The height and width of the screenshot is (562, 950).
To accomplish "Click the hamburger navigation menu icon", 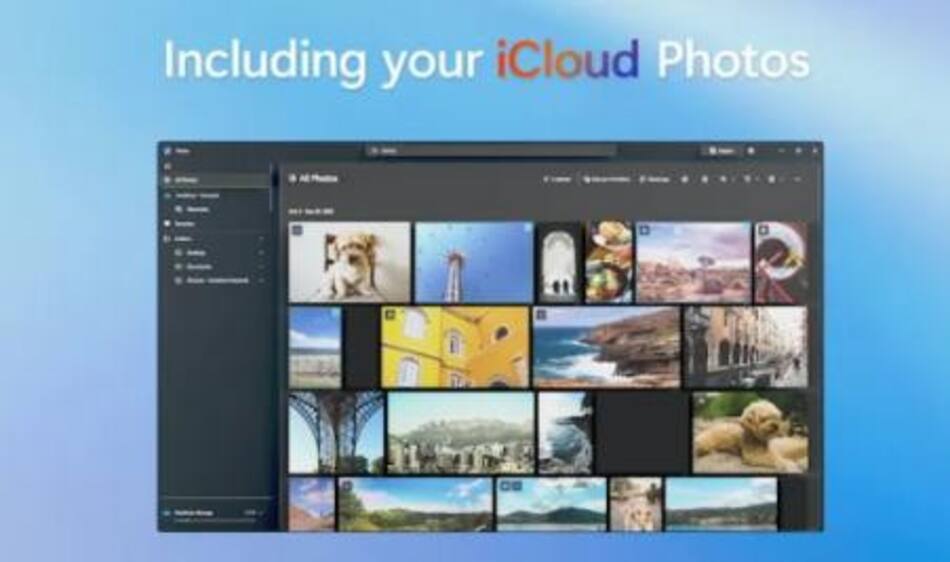I will (168, 166).
